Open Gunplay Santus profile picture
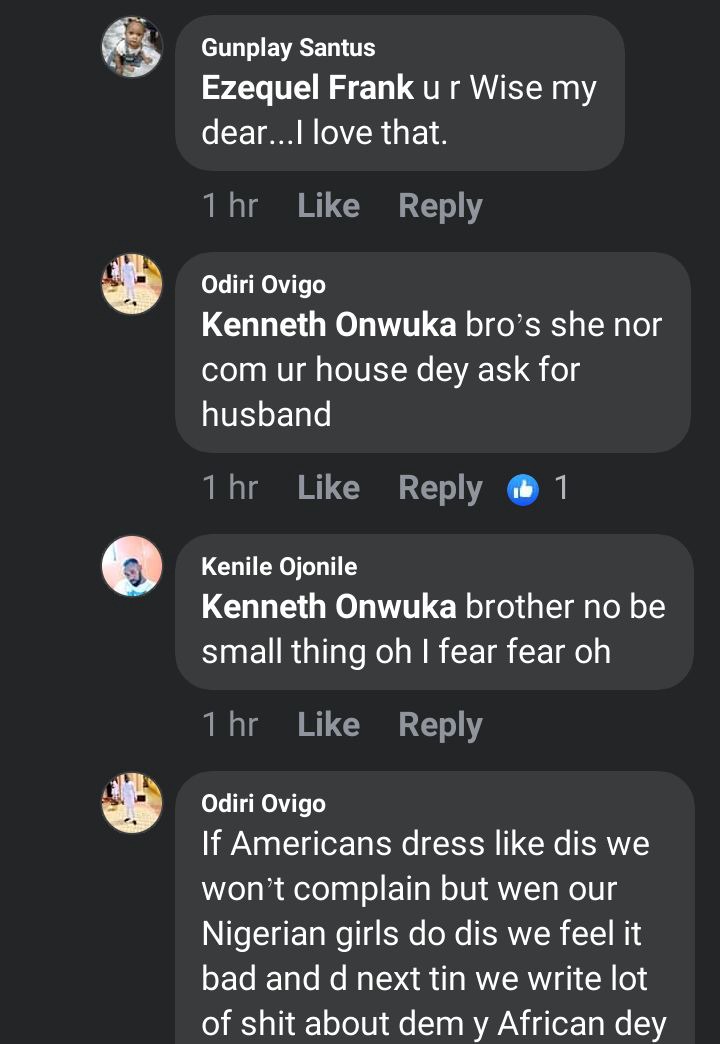 (132, 47)
